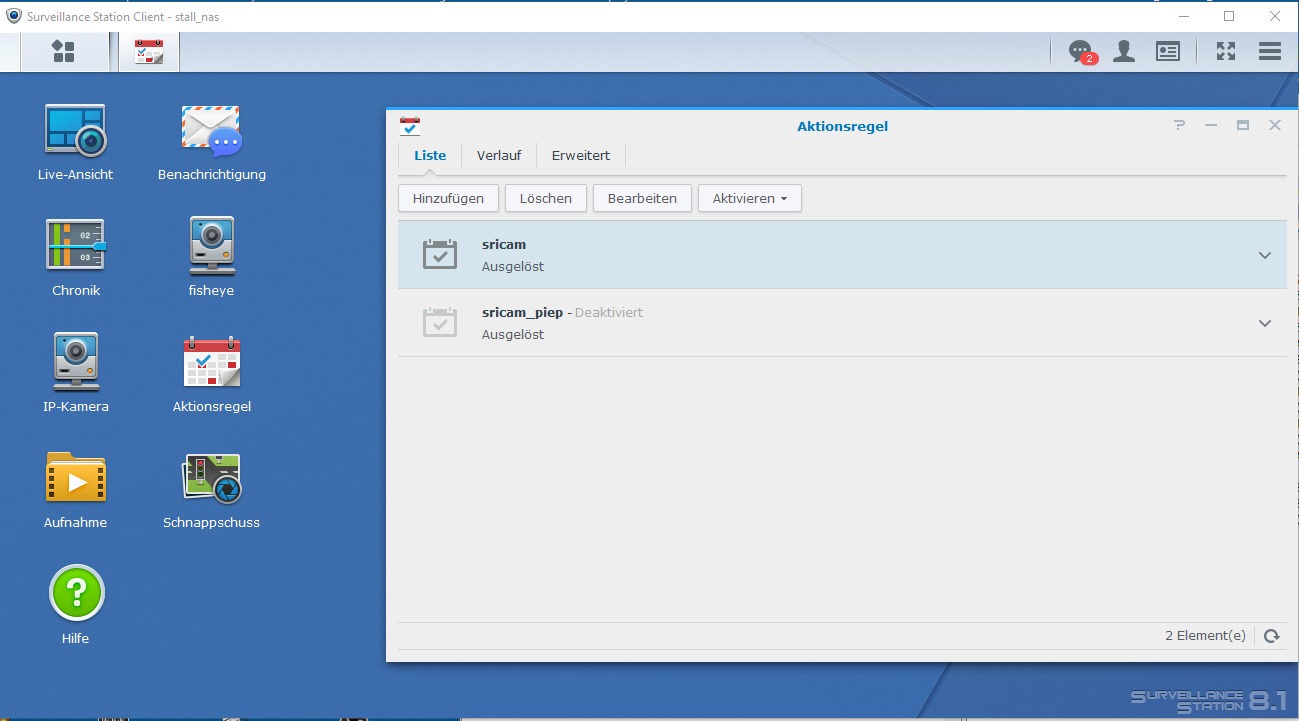The image size is (1299, 721).
Task: Switch to the Verlauf tab
Action: point(499,155)
